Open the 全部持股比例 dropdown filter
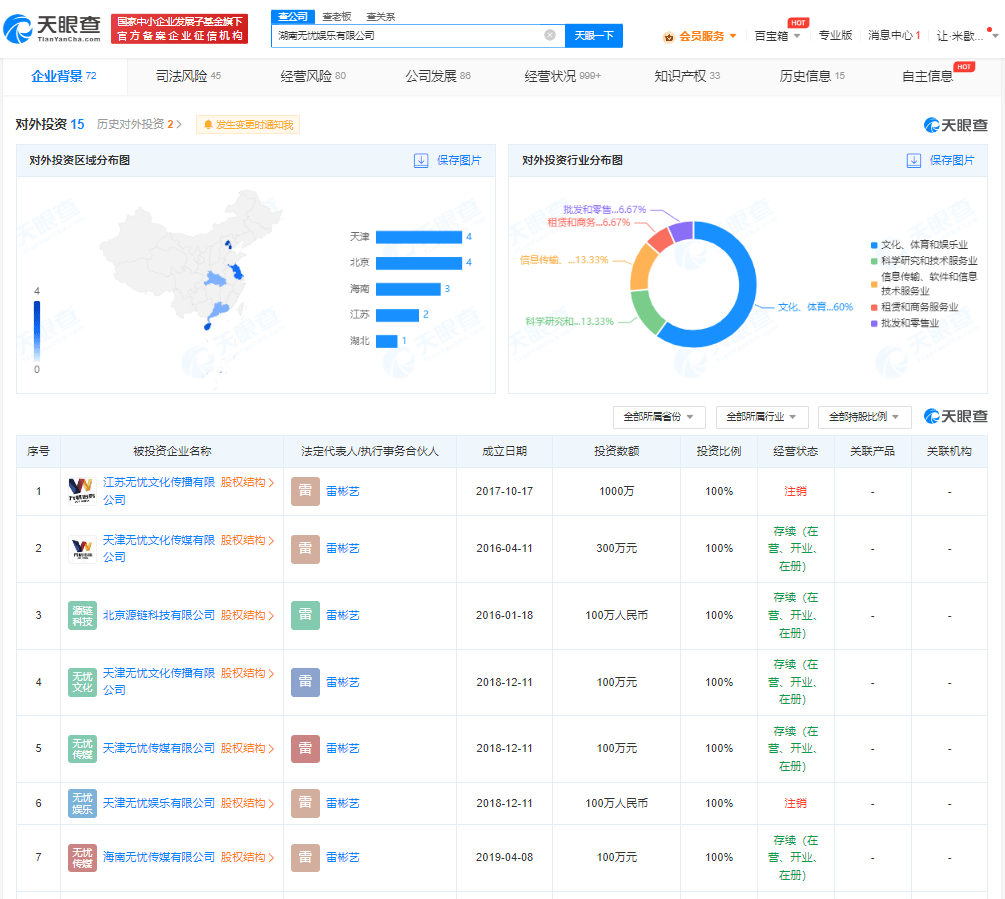 pos(864,416)
